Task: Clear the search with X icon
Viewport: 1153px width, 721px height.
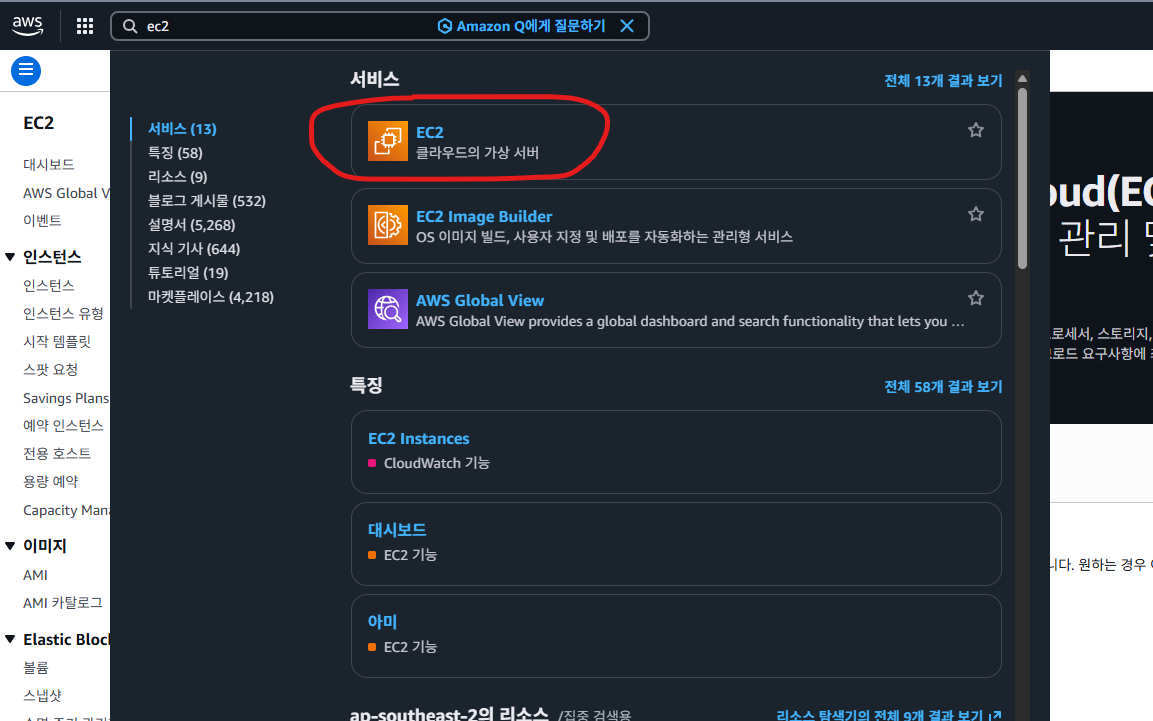Action: pos(627,26)
